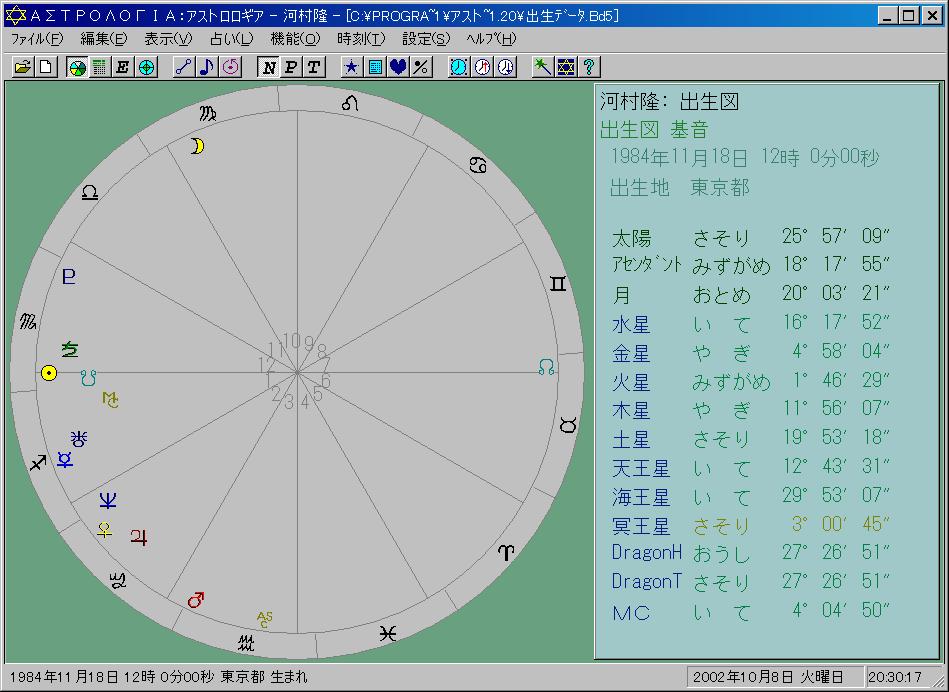Toggle the T chart mode button
Screen dimensions: 949x692
pyautogui.click(x=314, y=67)
